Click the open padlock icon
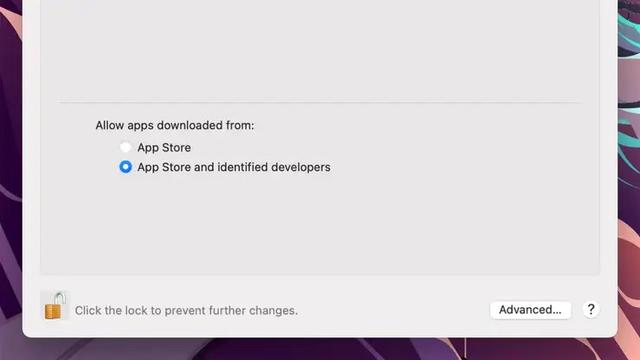640x360 pixels. [x=55, y=306]
